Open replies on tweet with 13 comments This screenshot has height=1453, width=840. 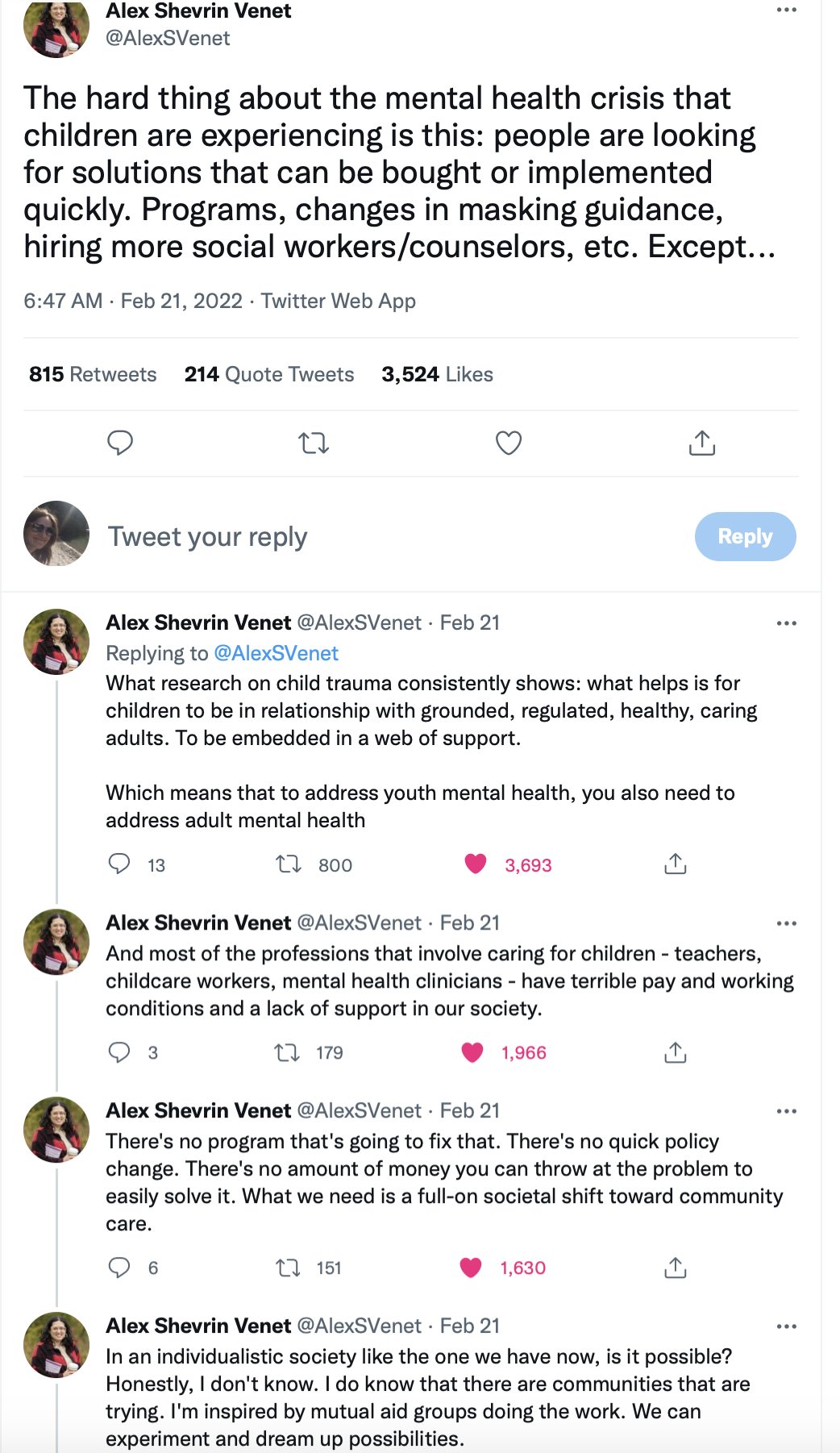point(119,864)
